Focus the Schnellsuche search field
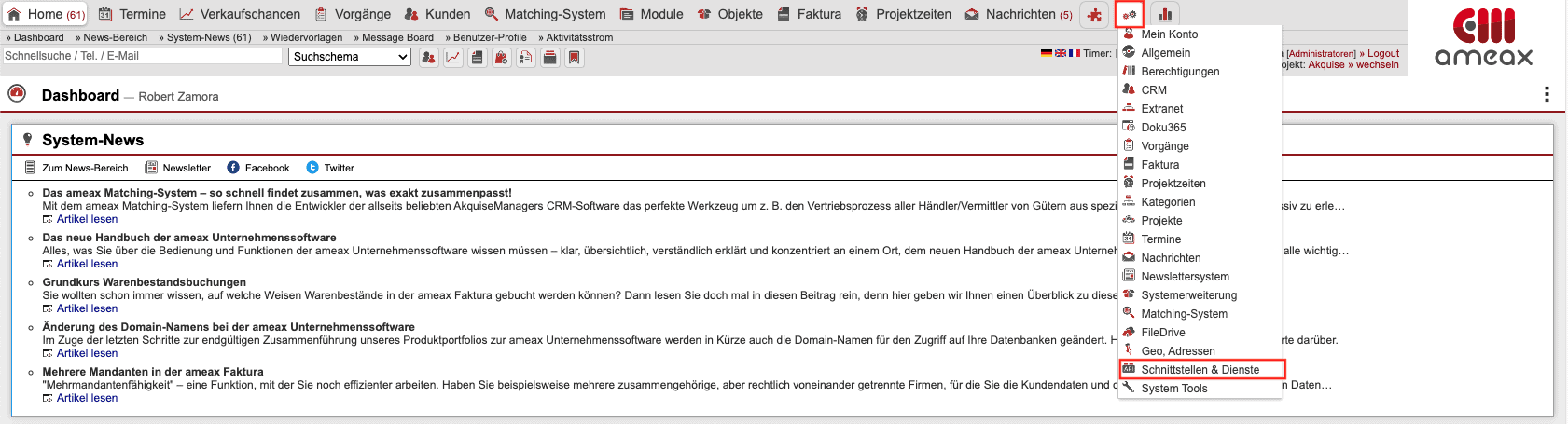Viewport: 1568px width, 424px height. click(142, 56)
